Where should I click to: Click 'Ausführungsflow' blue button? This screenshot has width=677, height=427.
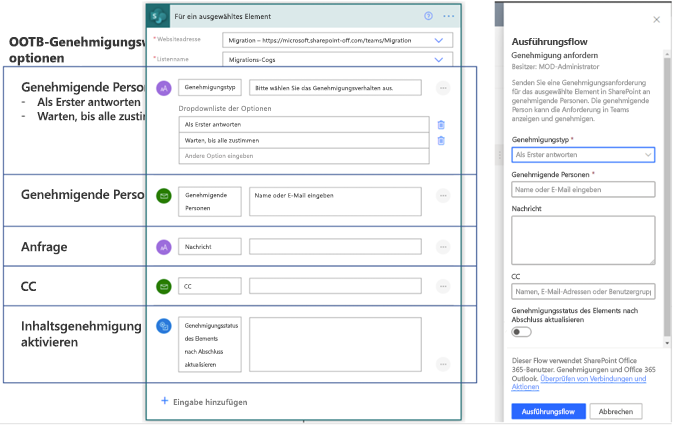[548, 411]
